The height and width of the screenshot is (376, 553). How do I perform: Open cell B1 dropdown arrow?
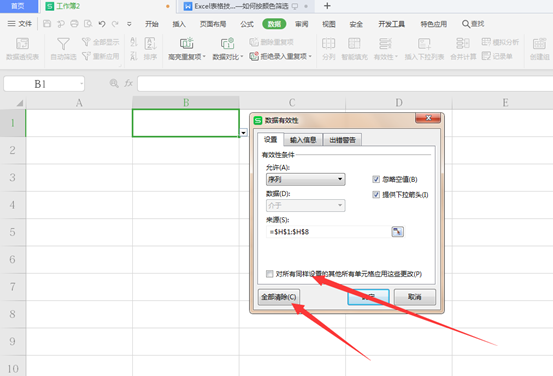click(243, 133)
